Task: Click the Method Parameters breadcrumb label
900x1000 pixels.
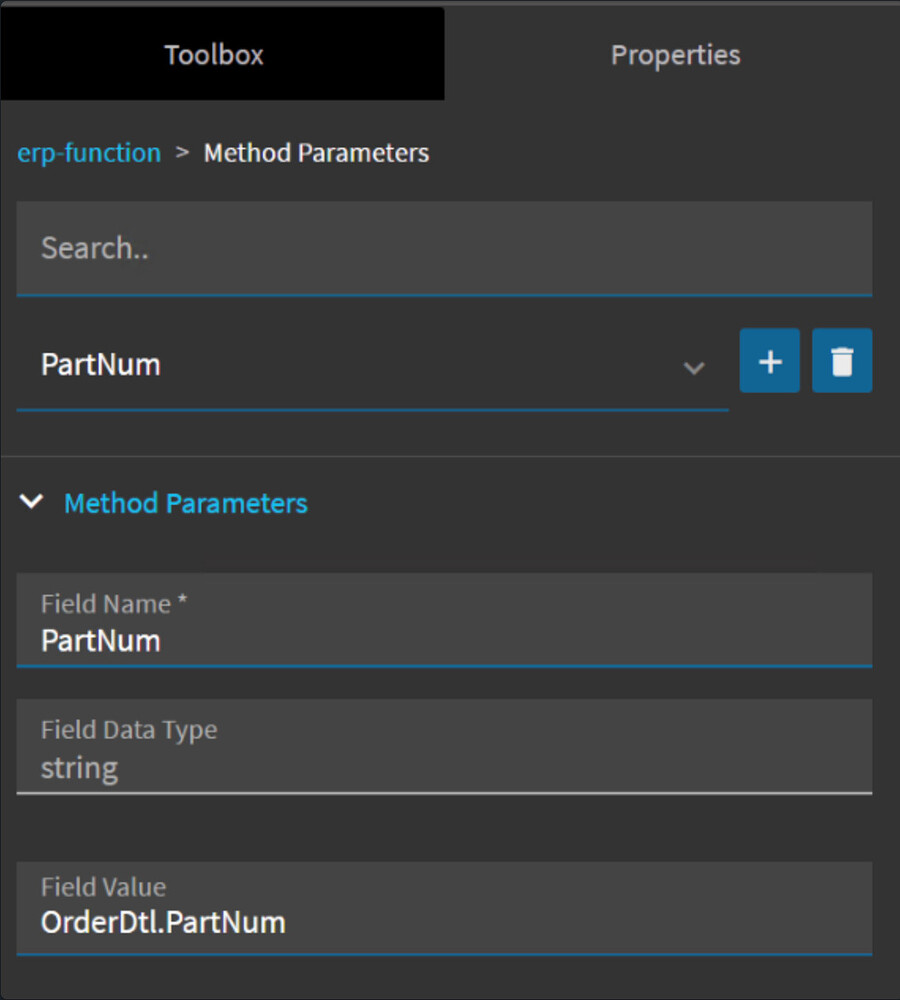Action: (316, 152)
